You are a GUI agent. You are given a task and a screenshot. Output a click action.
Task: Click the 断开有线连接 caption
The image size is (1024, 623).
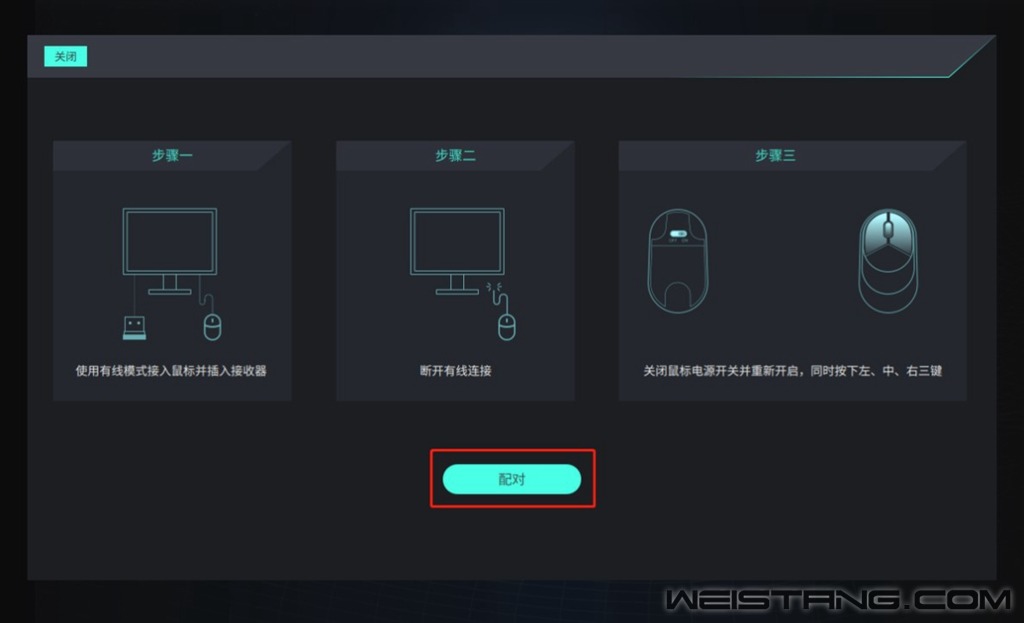455,371
